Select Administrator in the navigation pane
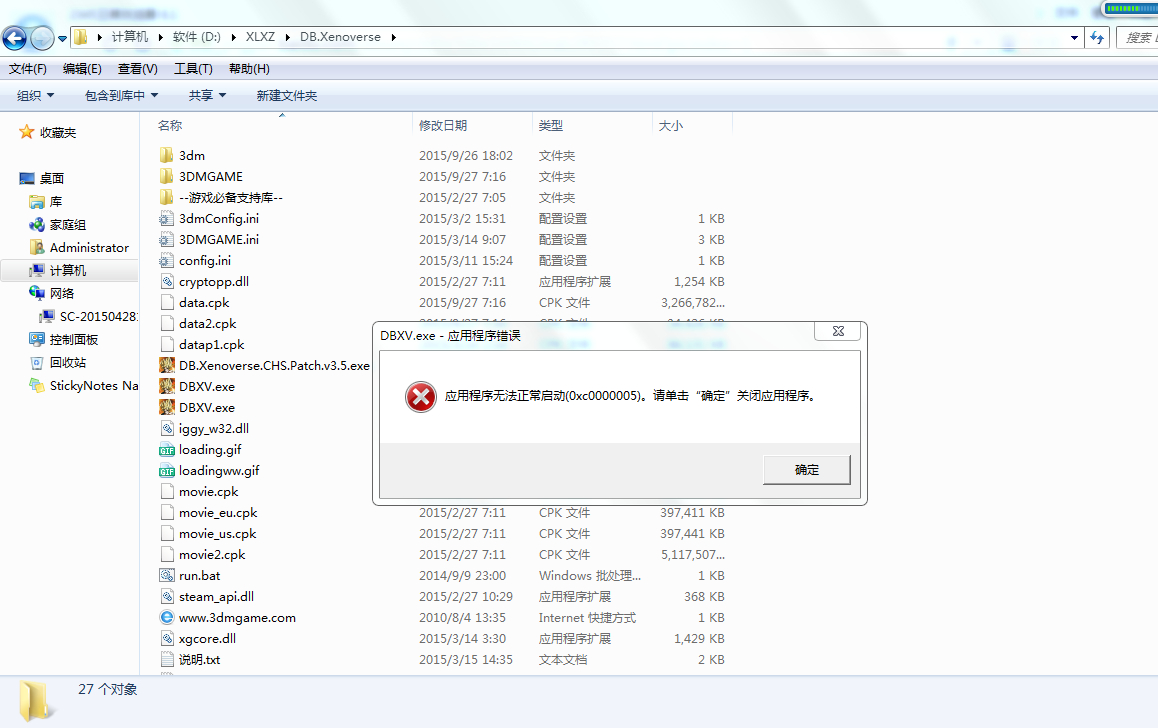 89,247
